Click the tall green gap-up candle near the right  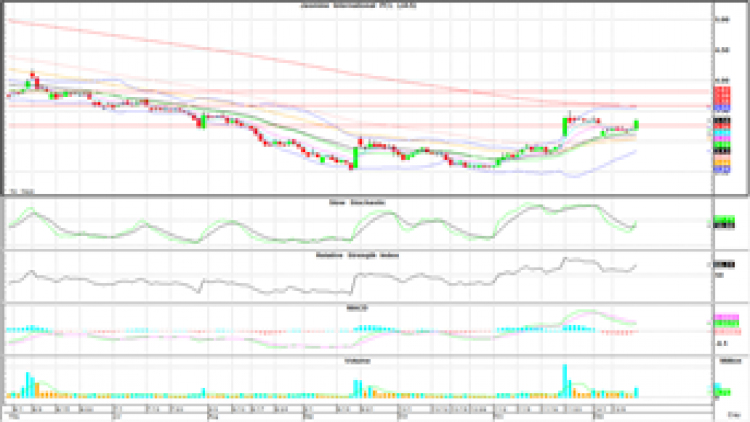pyautogui.click(x=565, y=127)
